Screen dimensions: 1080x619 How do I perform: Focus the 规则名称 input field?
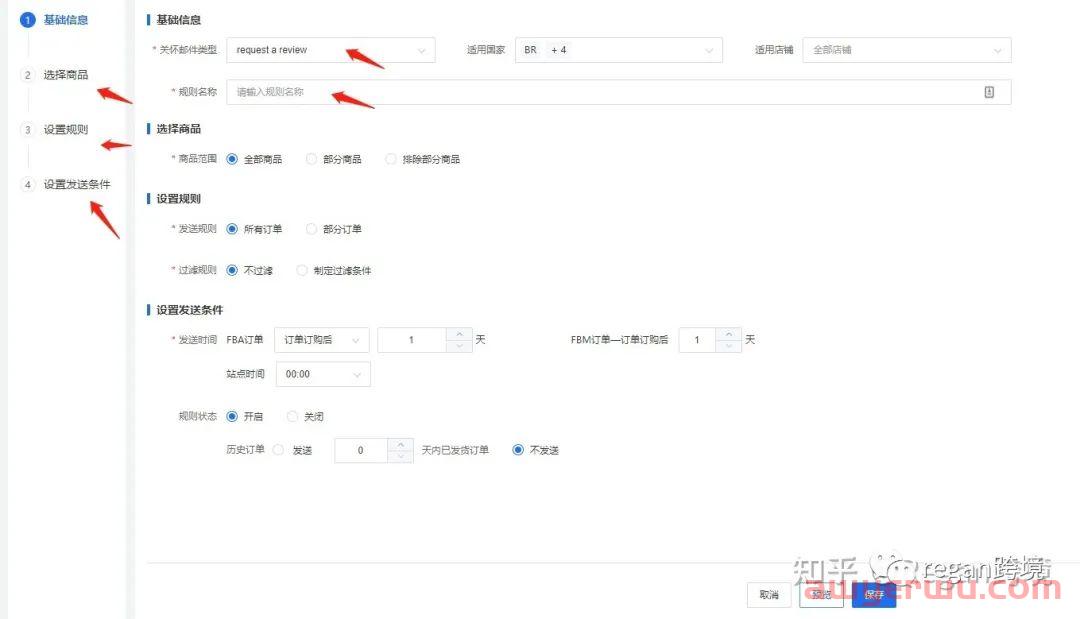click(x=619, y=92)
